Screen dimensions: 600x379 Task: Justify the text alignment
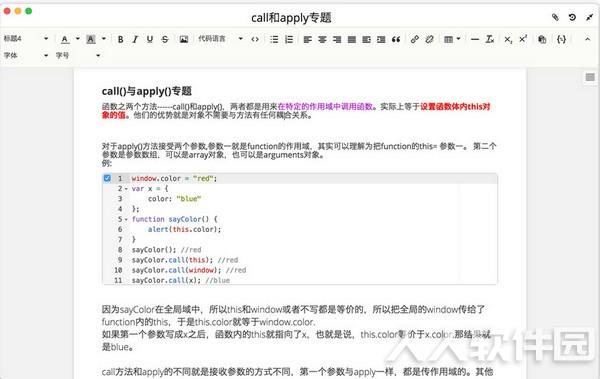point(352,39)
